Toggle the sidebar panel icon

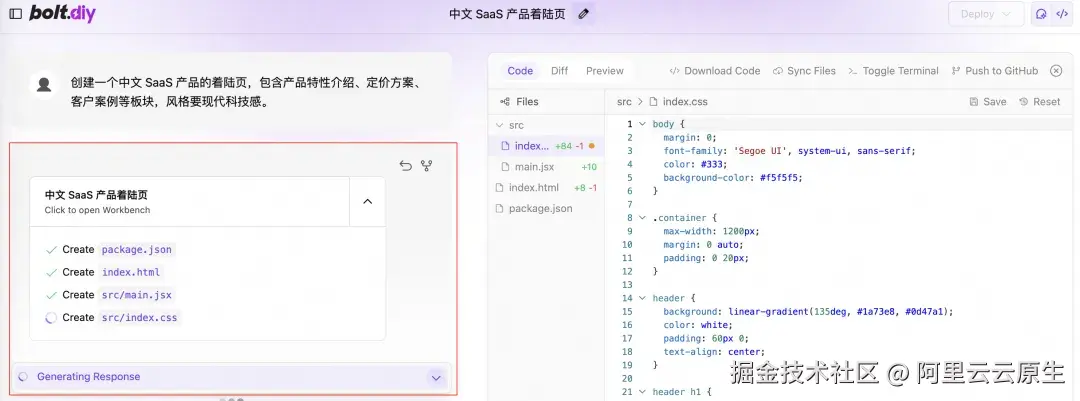click(x=15, y=14)
